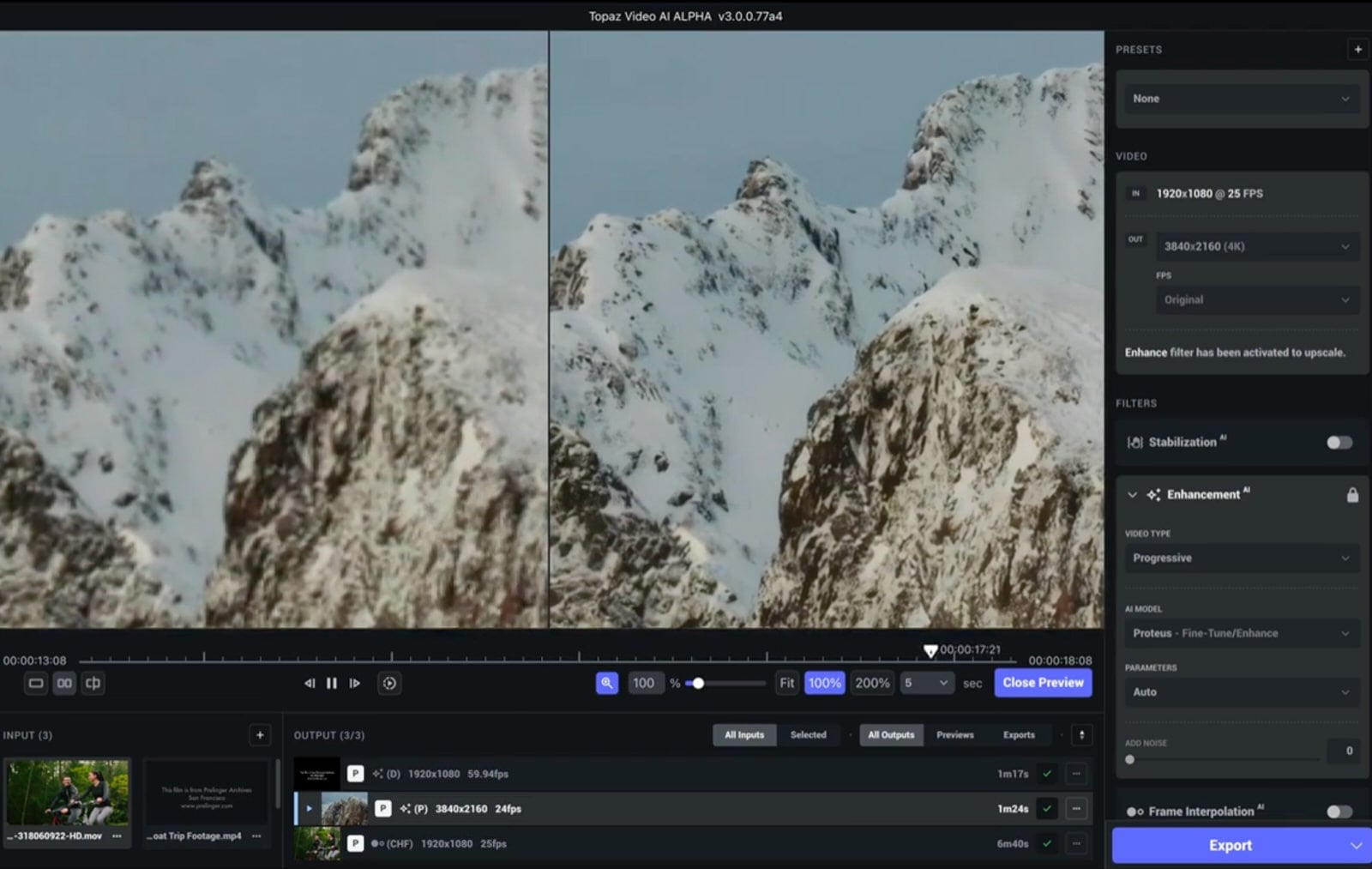
Task: Open menu for 318060922-HD.mov input
Action: [117, 836]
